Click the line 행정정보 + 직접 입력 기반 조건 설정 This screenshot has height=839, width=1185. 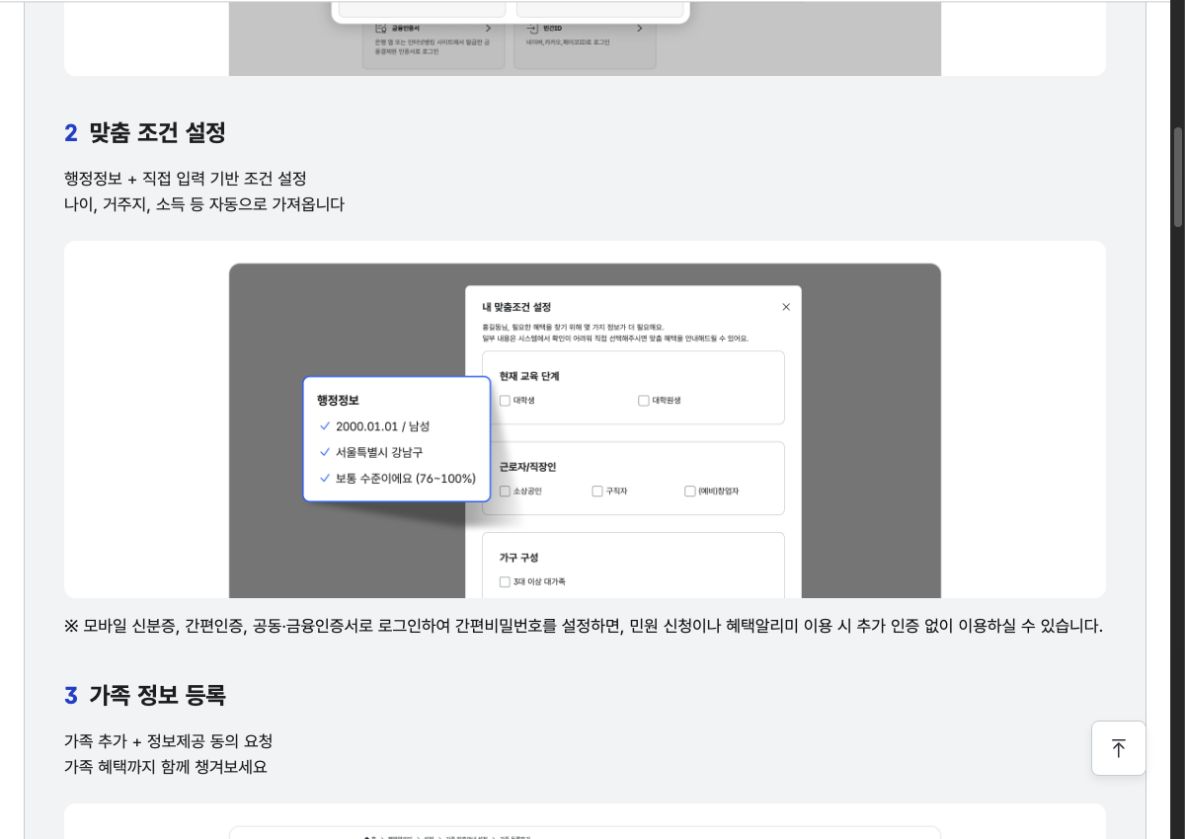(x=185, y=179)
